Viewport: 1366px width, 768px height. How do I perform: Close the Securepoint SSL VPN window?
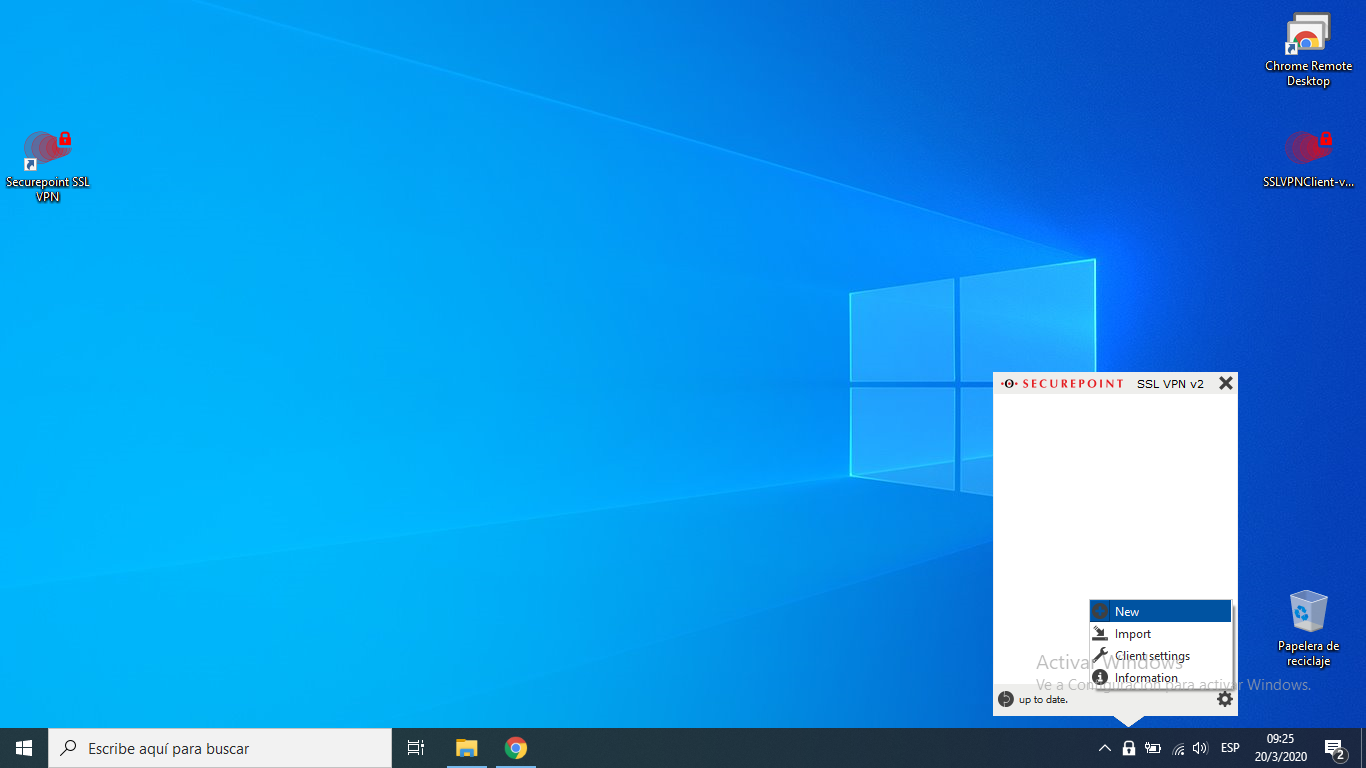(x=1226, y=383)
